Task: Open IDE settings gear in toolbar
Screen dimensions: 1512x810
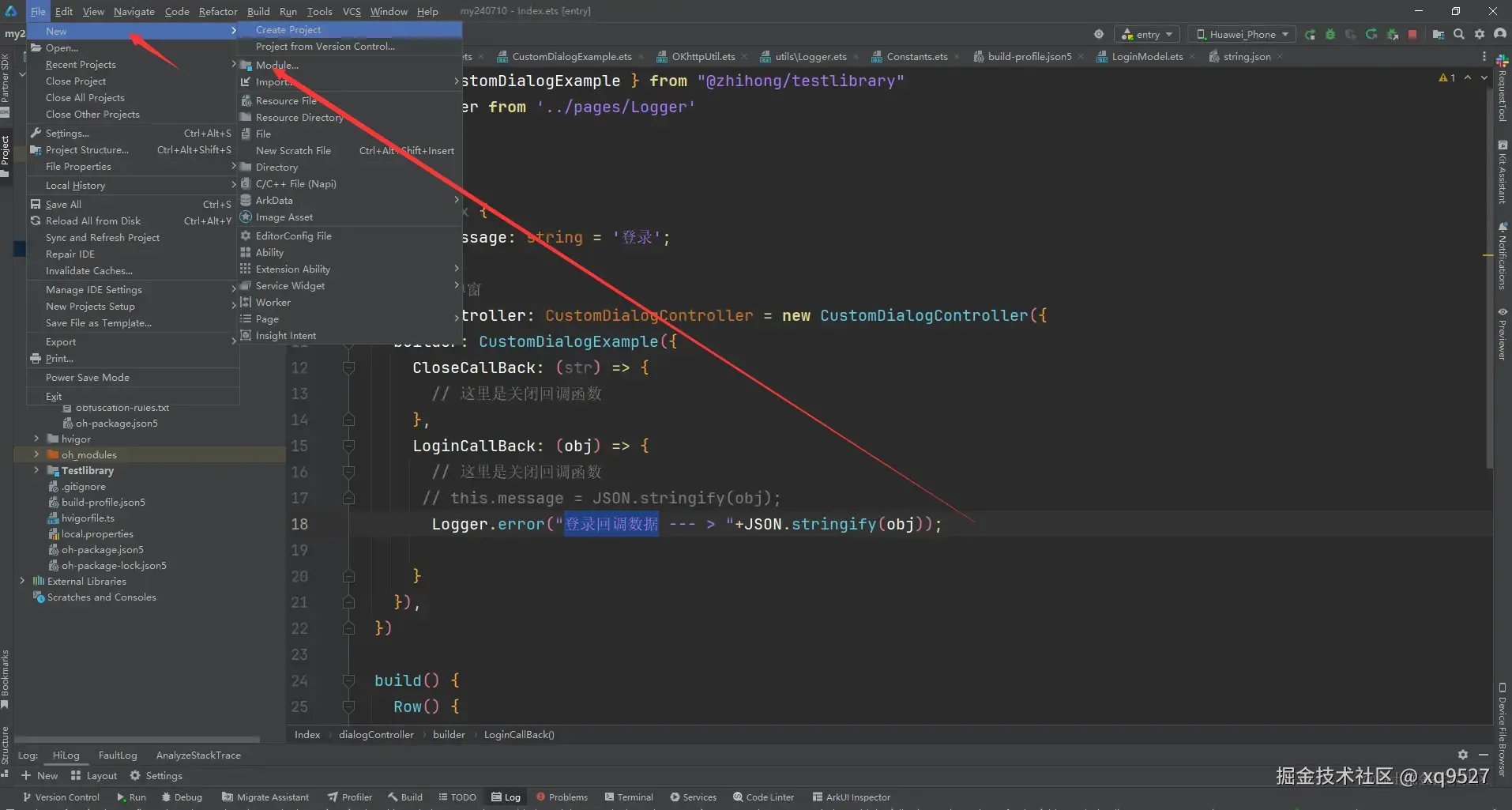Action: [x=1480, y=34]
